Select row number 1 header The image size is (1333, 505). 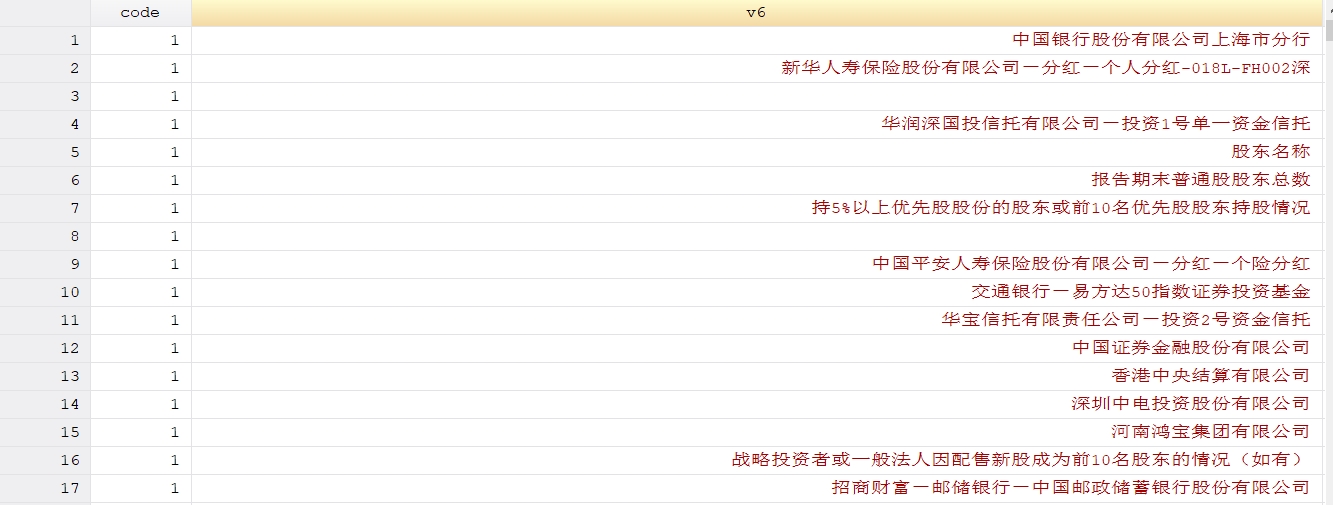pos(45,40)
